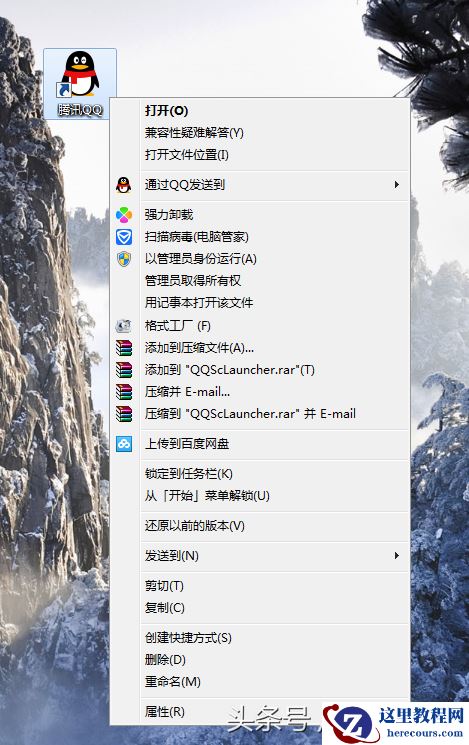Screen dimensions: 469x745
Task: Click the Baidu Netdisk icon beside 上传到百度网盘
Action: pos(124,444)
